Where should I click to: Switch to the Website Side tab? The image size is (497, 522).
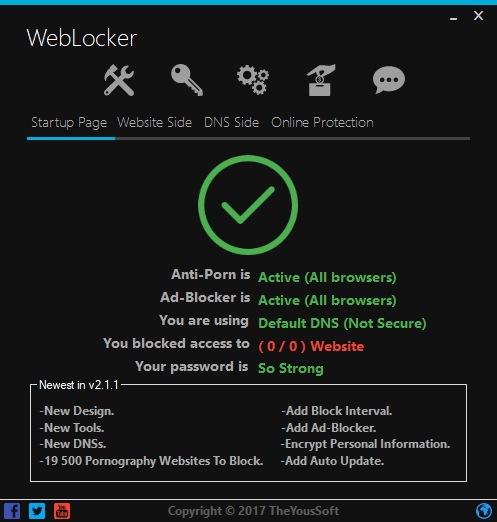pyautogui.click(x=154, y=123)
